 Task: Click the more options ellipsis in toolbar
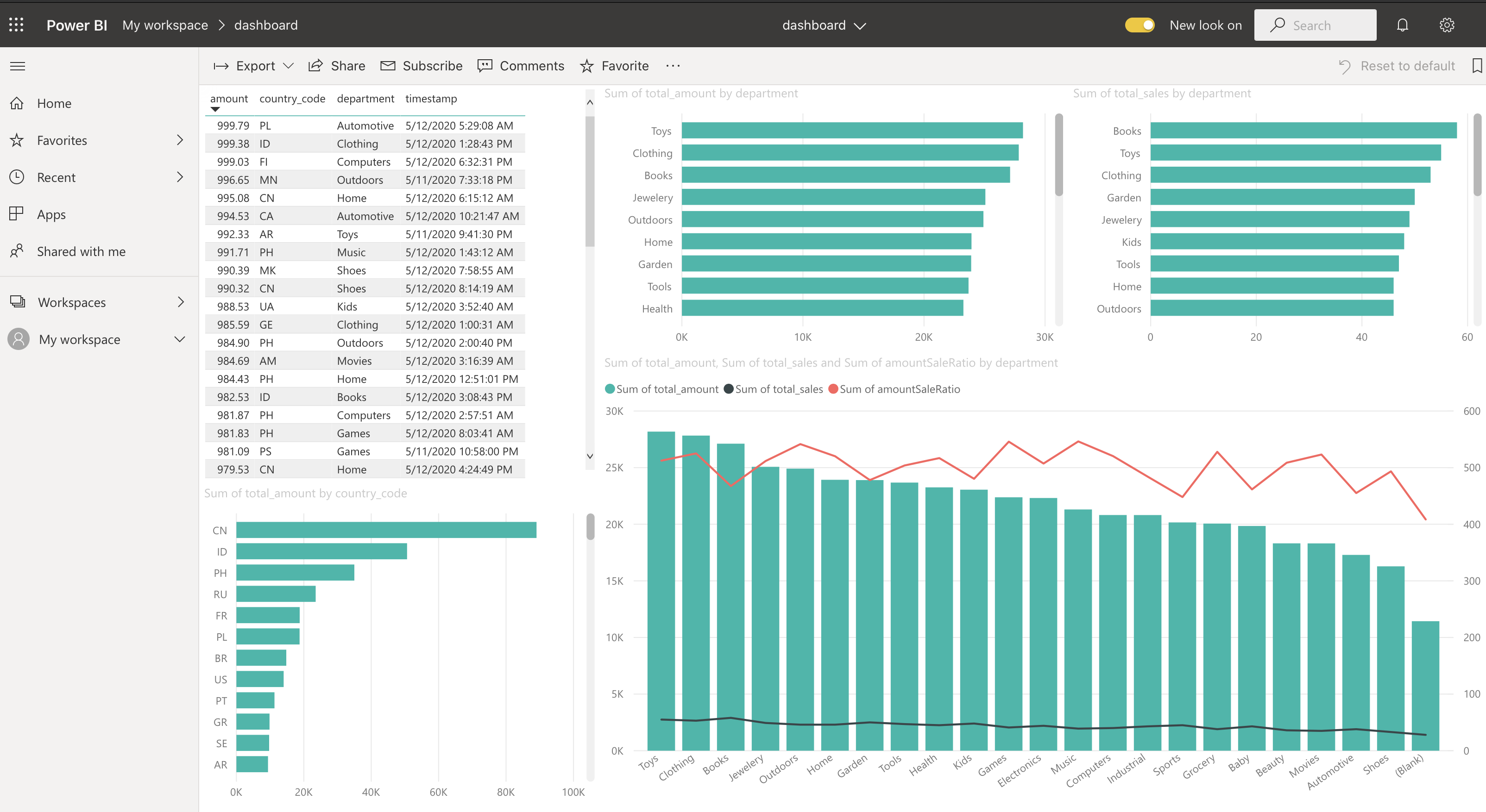673,66
